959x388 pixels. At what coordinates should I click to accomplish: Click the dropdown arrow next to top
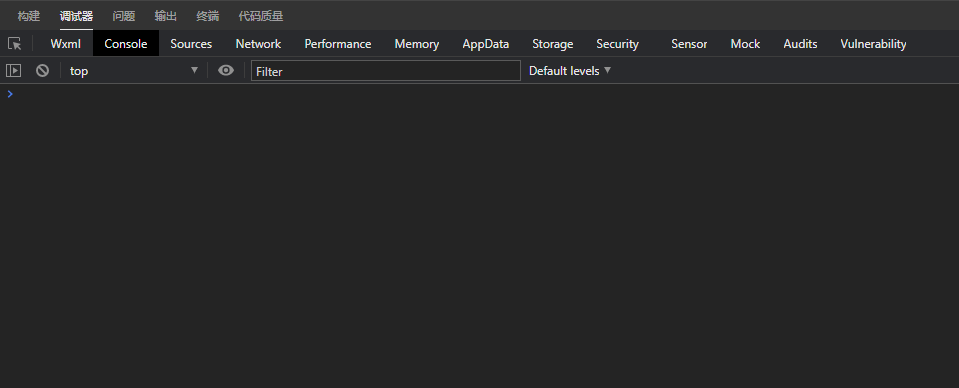(194, 70)
